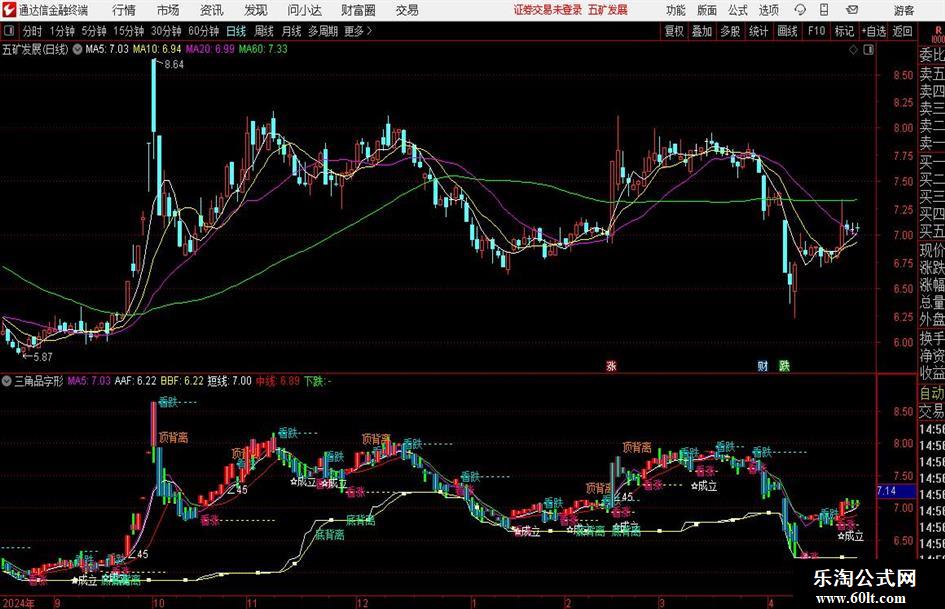Screen dimensions: 945x609
Task: Open the F10 company info button
Action: [816, 31]
